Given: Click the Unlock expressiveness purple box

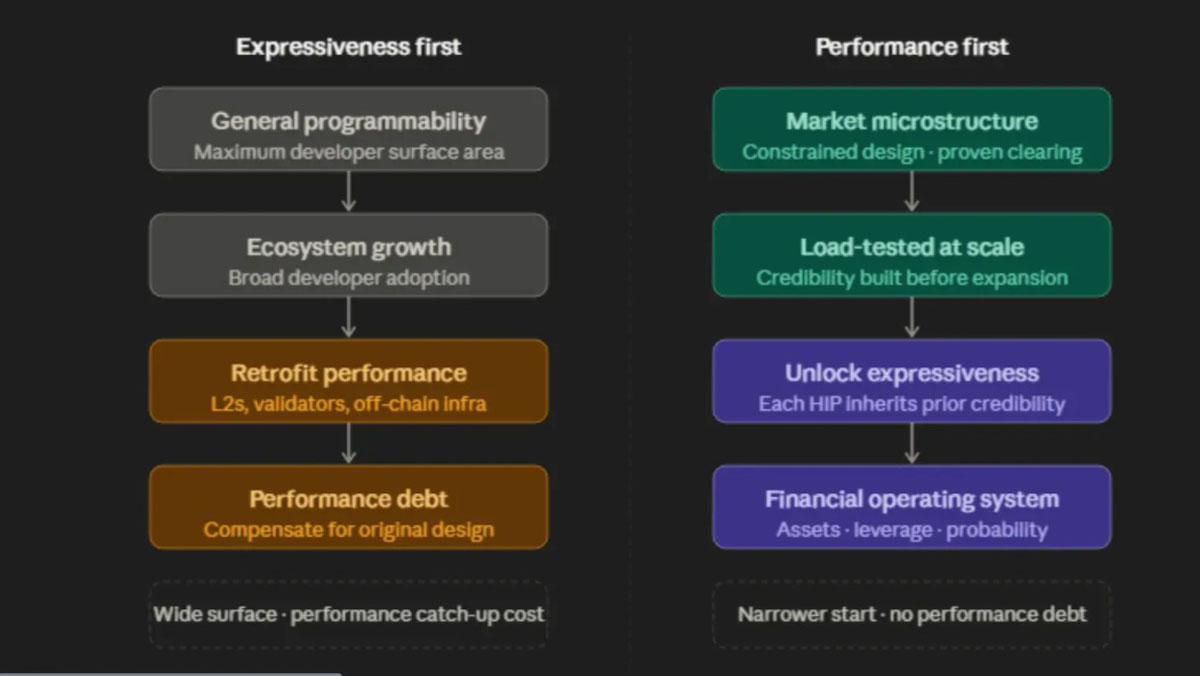Looking at the screenshot, I should tap(911, 381).
